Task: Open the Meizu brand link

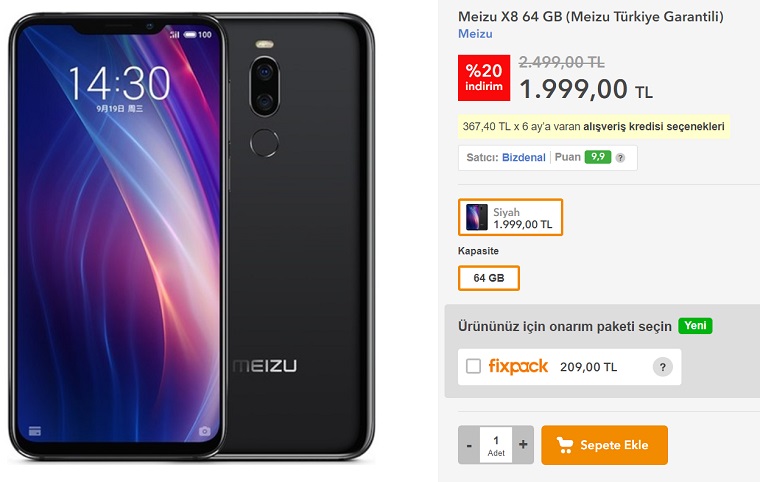Action: click(475, 34)
